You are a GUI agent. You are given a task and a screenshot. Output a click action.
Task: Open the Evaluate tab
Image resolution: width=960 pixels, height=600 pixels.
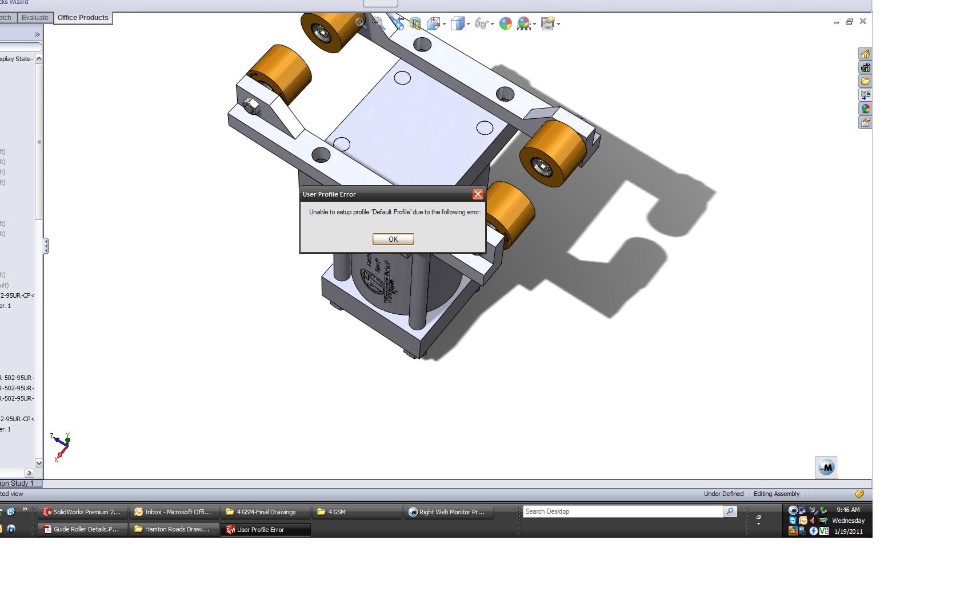click(34, 18)
